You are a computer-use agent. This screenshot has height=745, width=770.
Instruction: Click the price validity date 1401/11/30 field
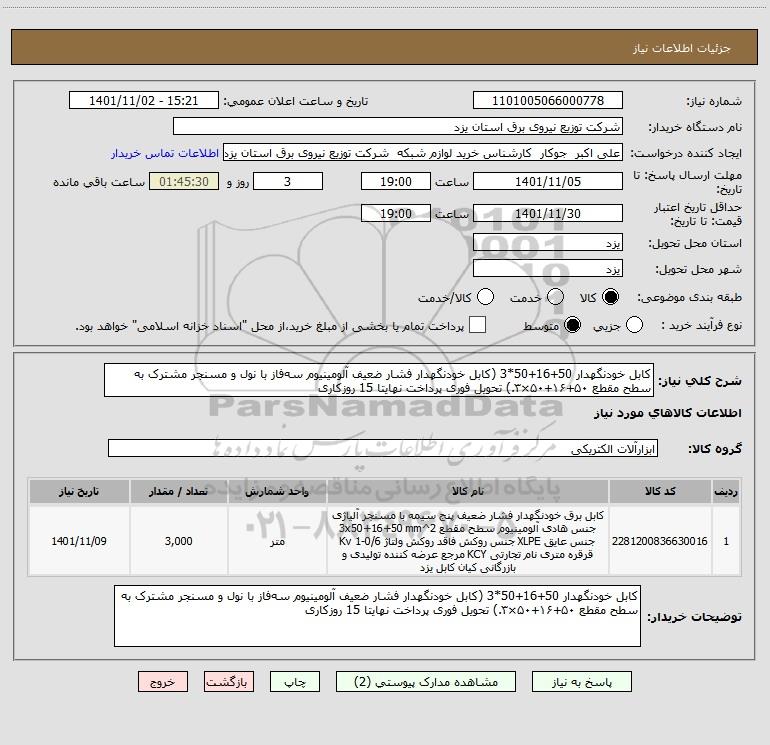[548, 214]
